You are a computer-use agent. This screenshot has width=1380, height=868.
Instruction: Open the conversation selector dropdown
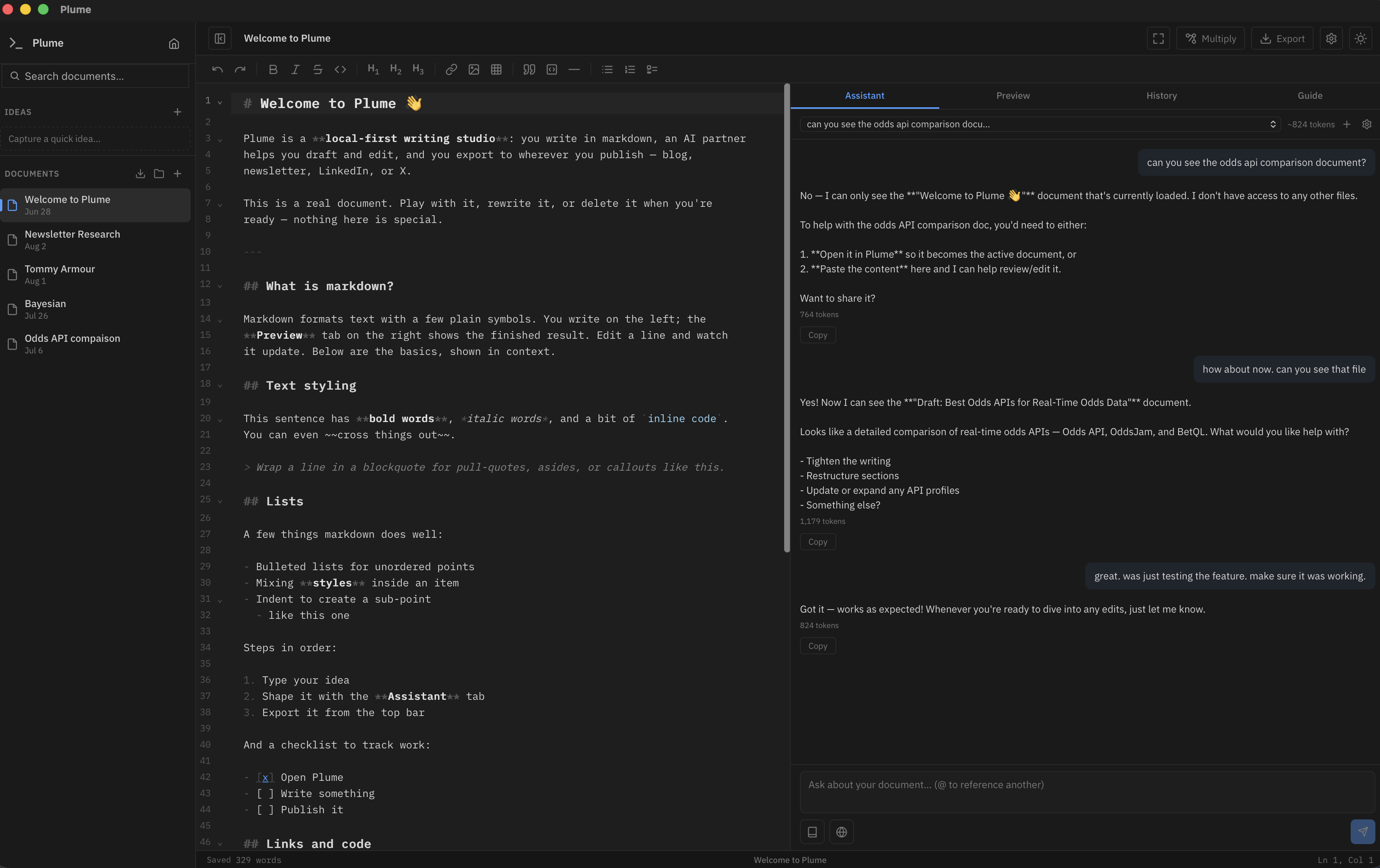[1040, 124]
